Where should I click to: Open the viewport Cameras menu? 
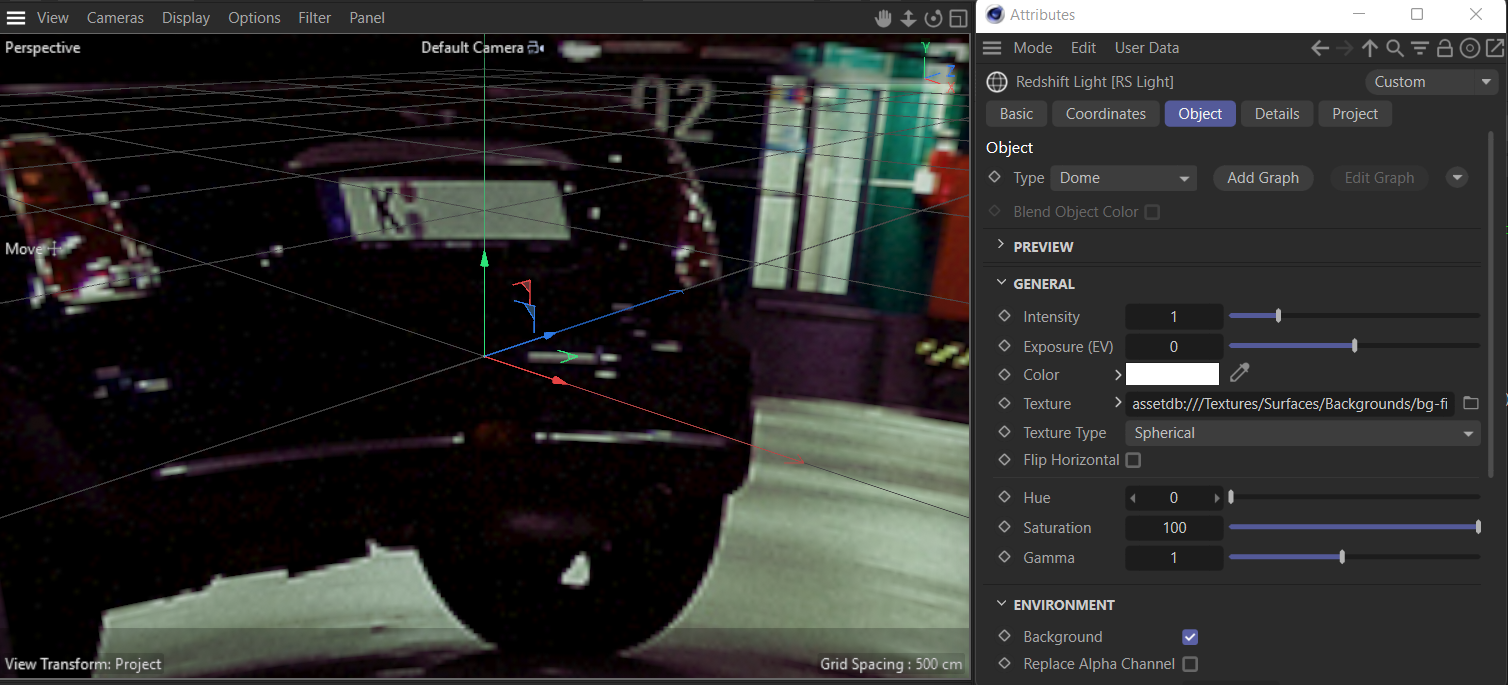tap(115, 18)
